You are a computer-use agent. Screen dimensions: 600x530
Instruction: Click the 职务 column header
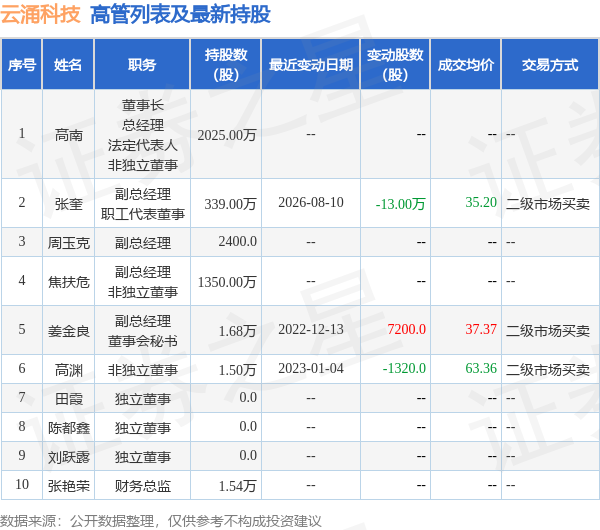point(142,64)
